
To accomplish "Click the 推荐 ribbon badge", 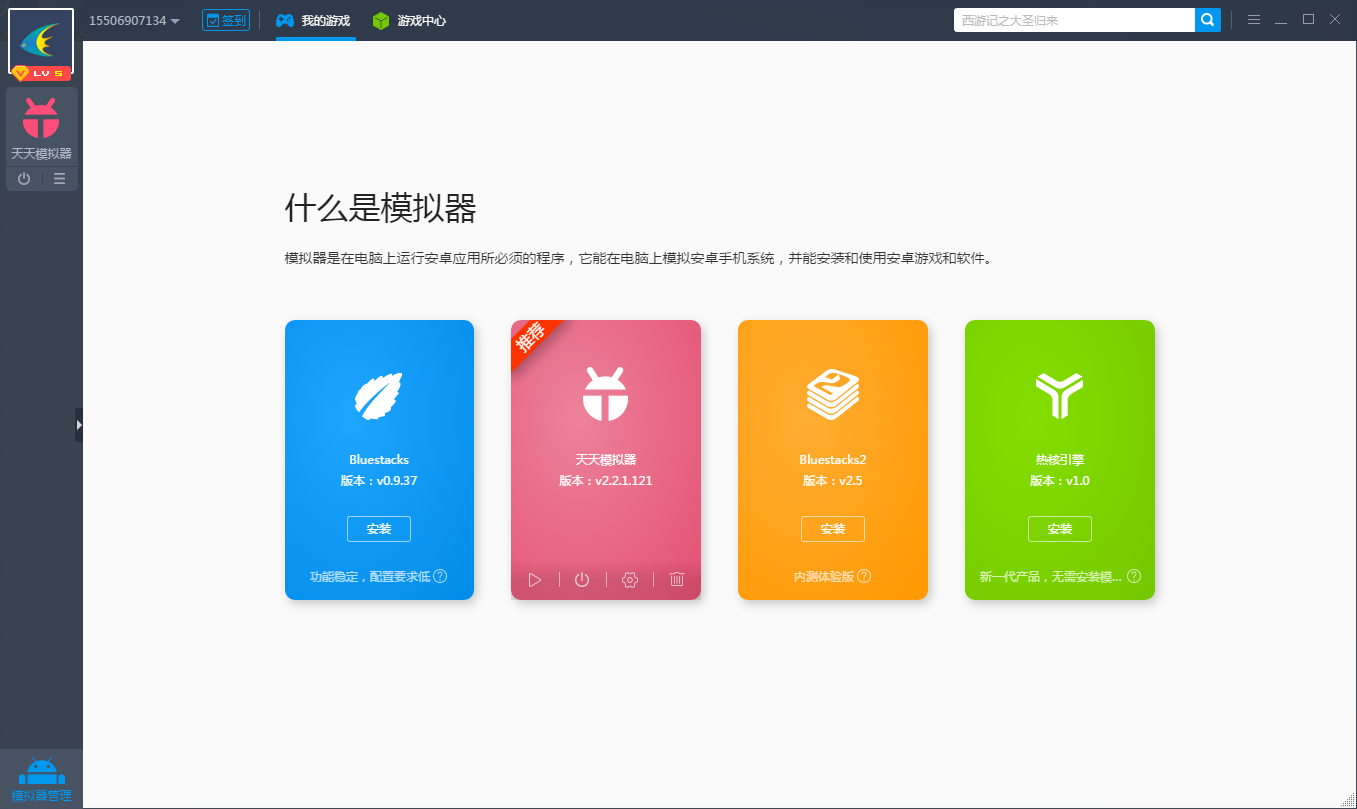I will click(532, 339).
